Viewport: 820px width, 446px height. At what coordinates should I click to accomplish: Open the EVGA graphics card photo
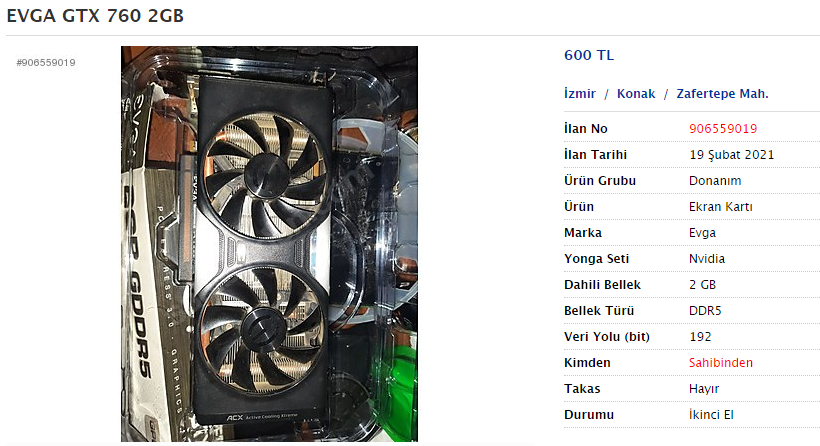pyautogui.click(x=269, y=244)
